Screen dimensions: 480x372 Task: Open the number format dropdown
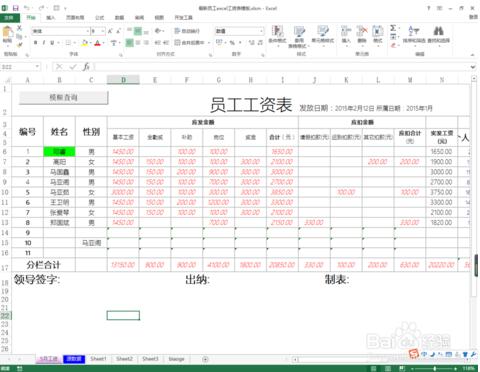click(x=262, y=31)
